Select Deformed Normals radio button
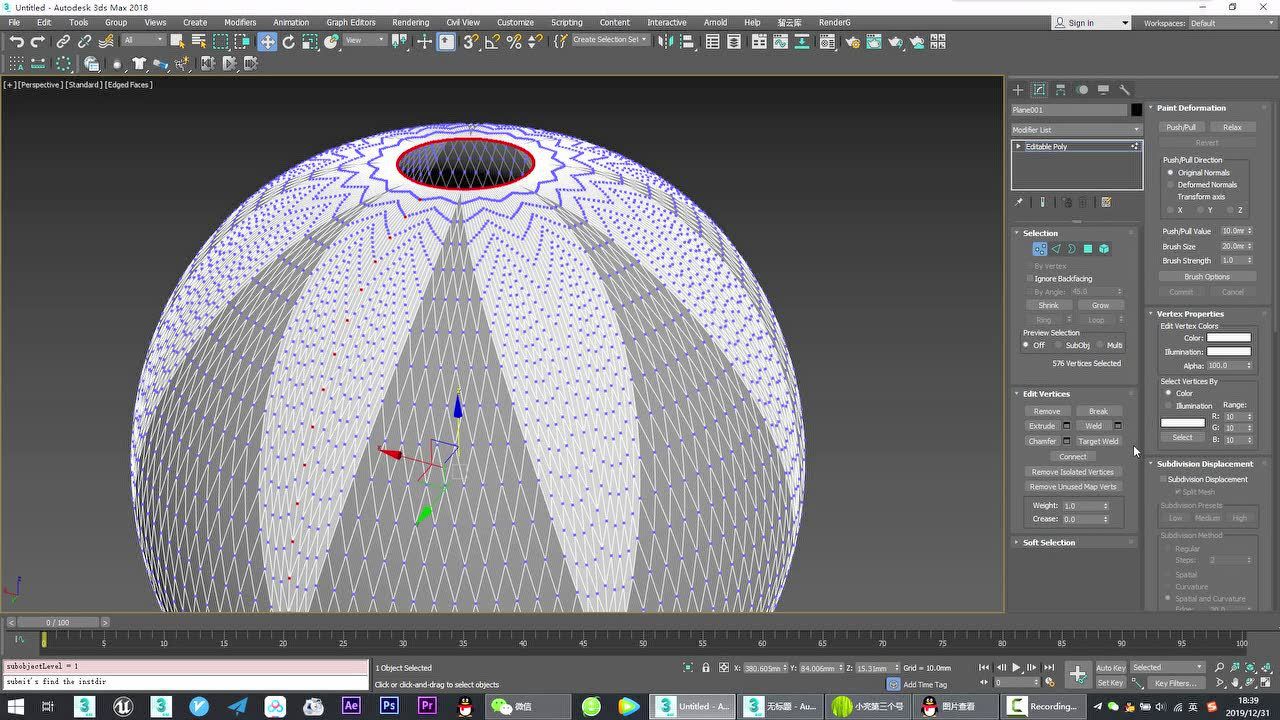The image size is (1280, 720). tap(1171, 185)
